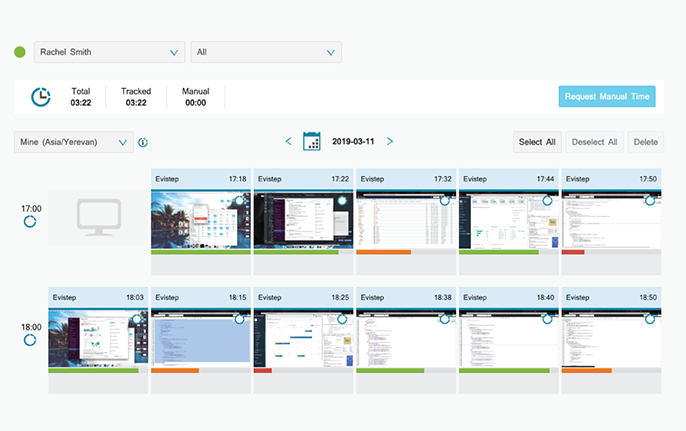The height and width of the screenshot is (431, 686).
Task: Toggle selection circle on 18:25 screenshot
Action: click(x=342, y=319)
